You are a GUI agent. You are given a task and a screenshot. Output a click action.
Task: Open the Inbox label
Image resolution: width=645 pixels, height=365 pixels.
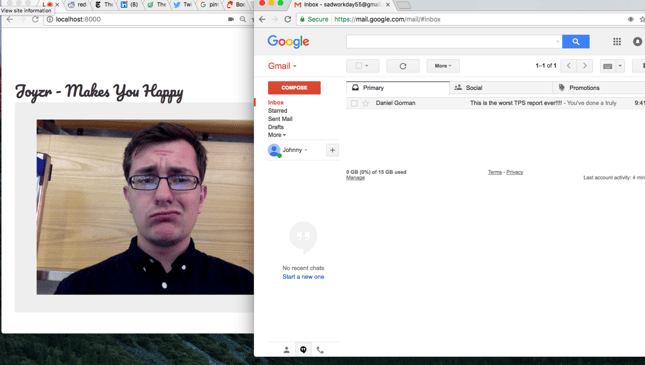point(276,102)
